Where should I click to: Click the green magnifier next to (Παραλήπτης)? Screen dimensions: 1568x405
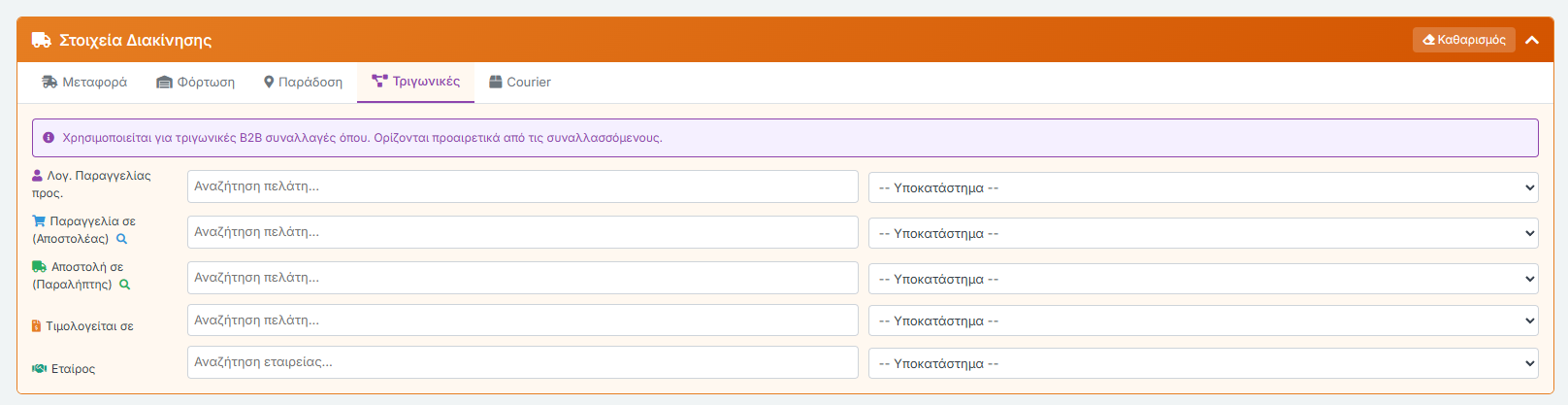(x=124, y=285)
